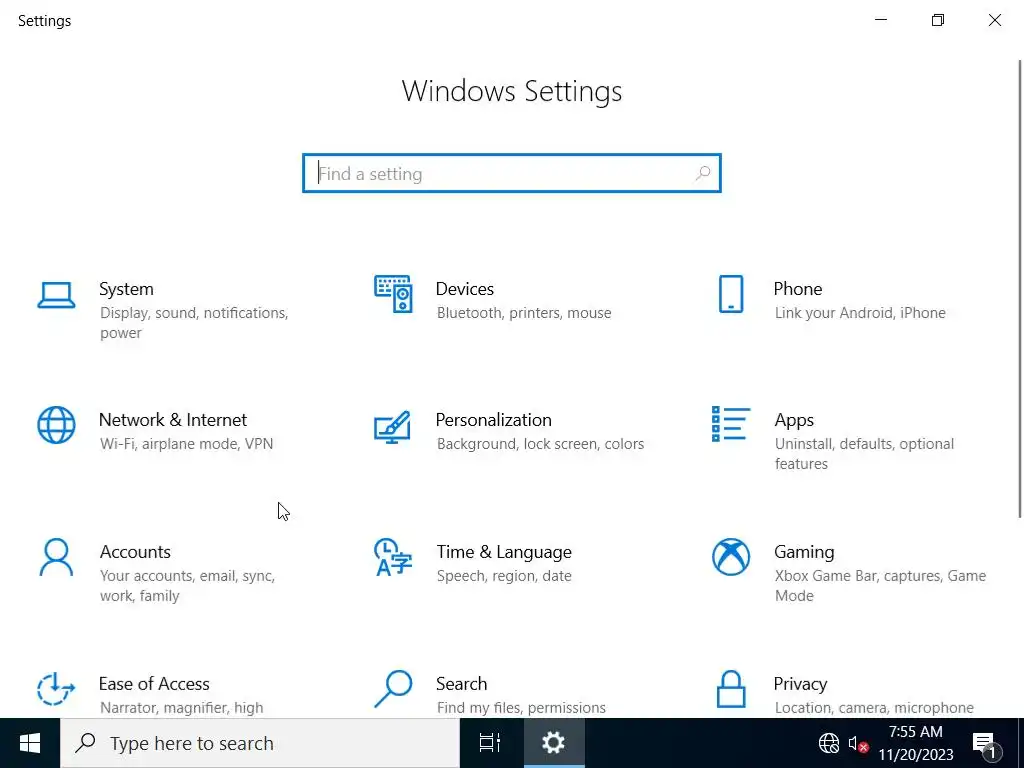The width and height of the screenshot is (1024, 768).
Task: Click the network globe tray icon
Action: click(x=829, y=743)
